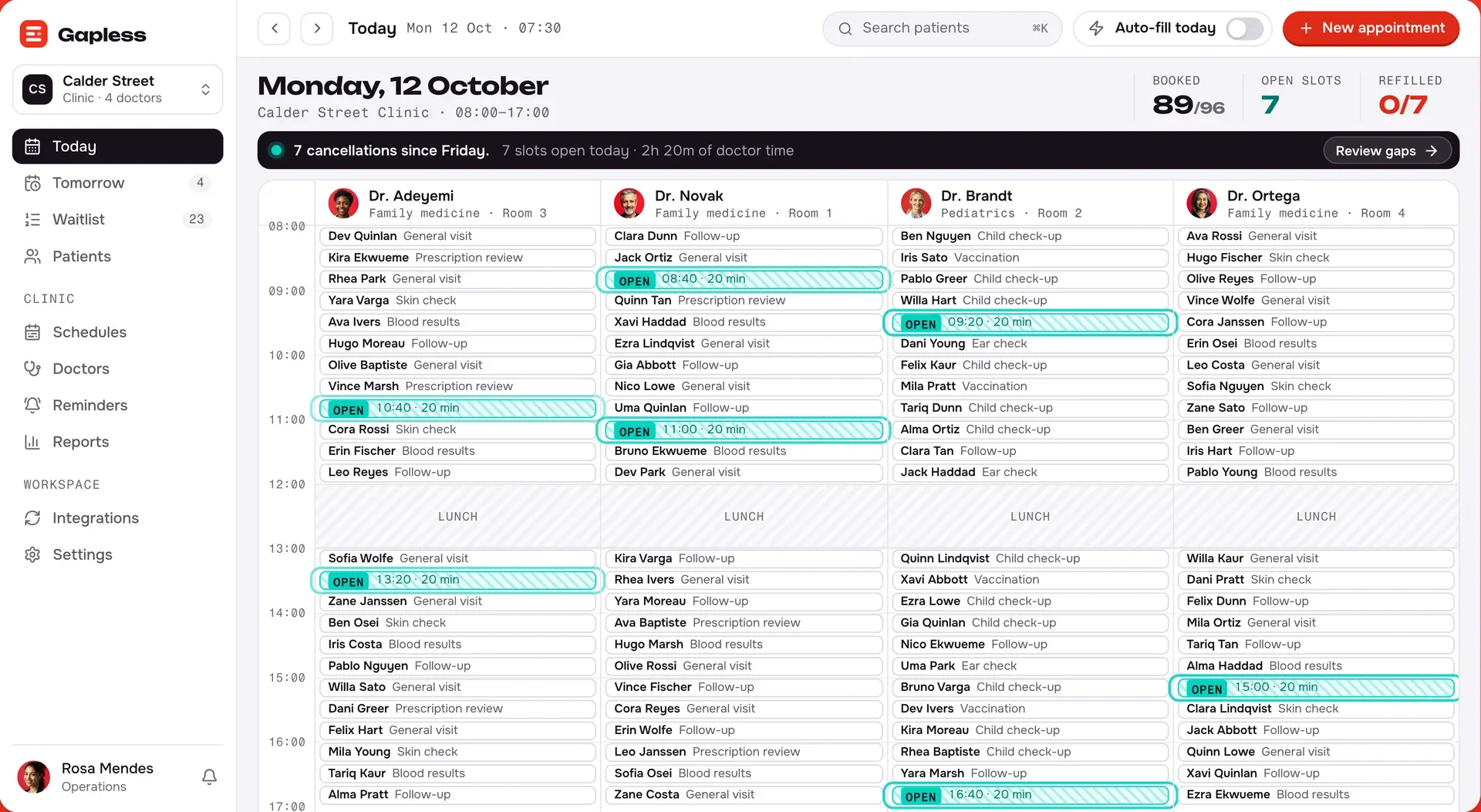Click the Gapless logo icon
Viewport: 1481px width, 812px height.
coord(34,35)
